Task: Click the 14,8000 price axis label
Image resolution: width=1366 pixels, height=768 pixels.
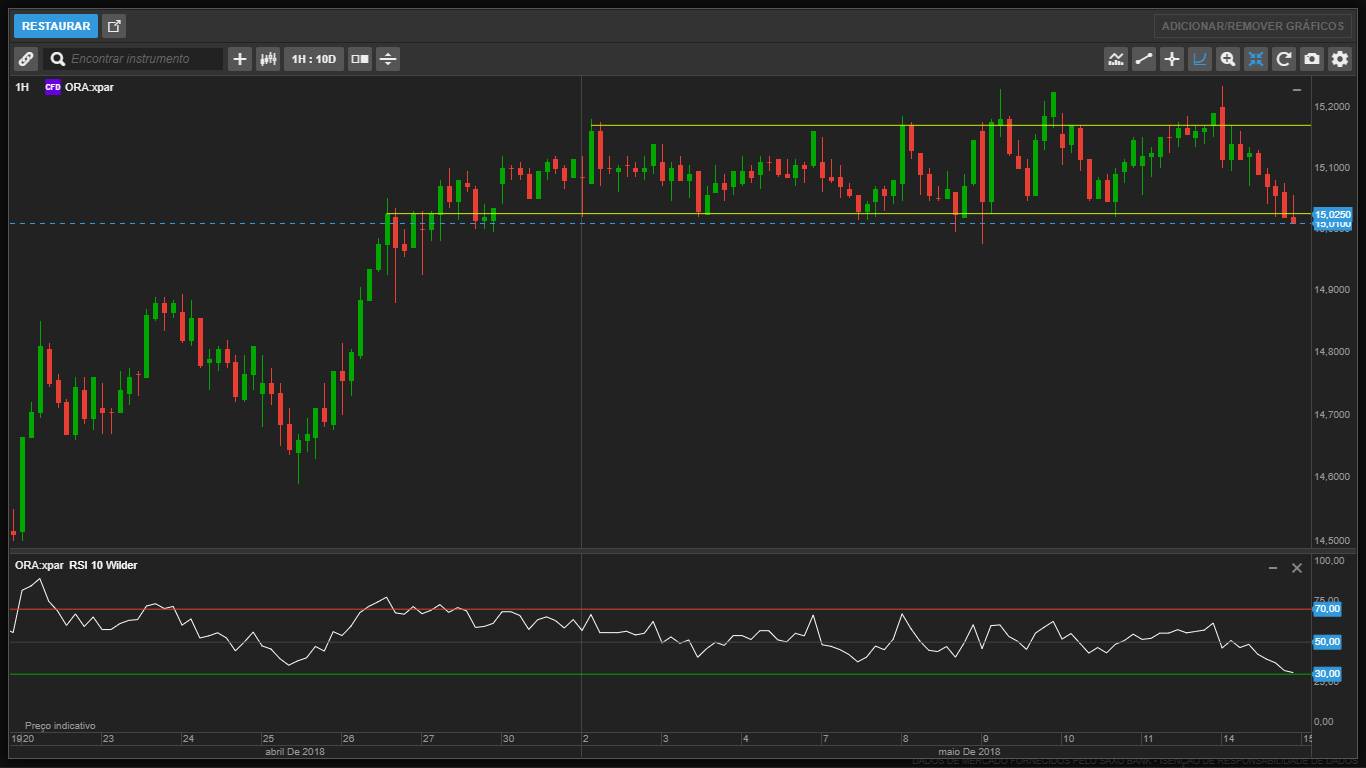Action: coord(1333,352)
